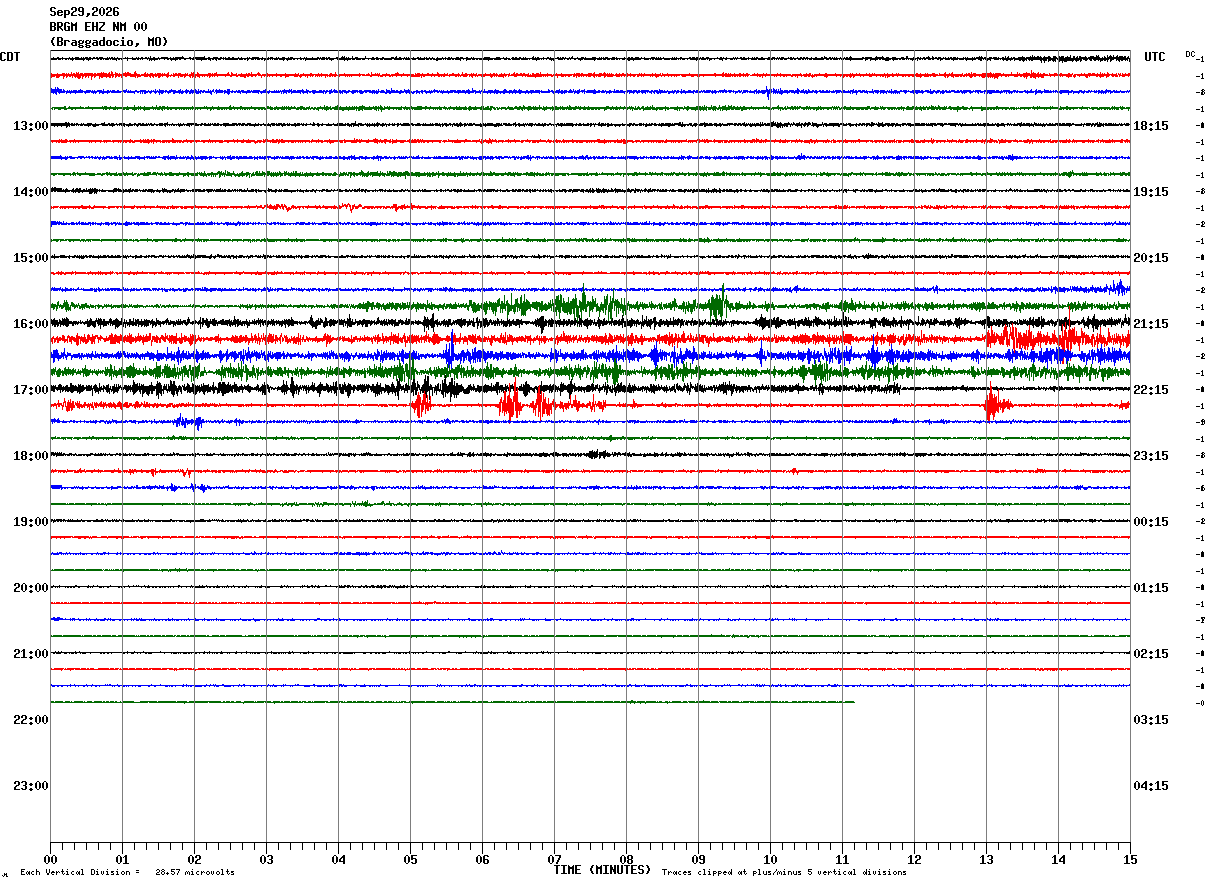Click the 23:00 CDT label

pyautogui.click(x=31, y=786)
